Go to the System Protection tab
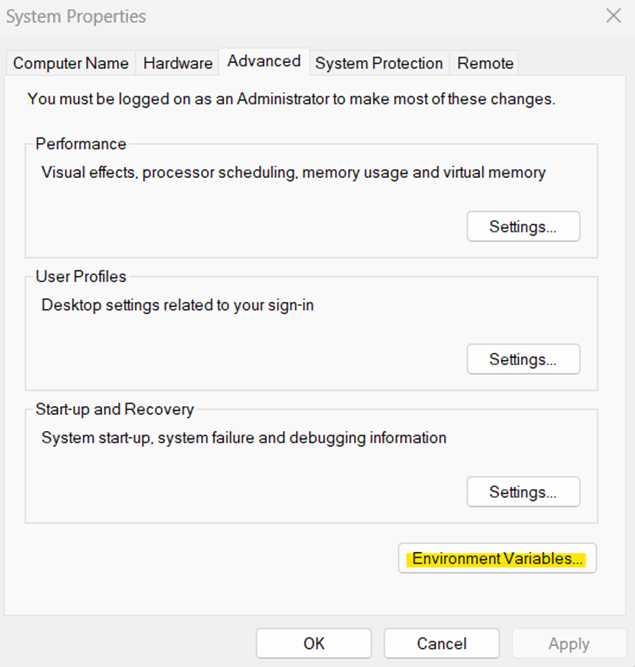This screenshot has width=635, height=667. [379, 63]
